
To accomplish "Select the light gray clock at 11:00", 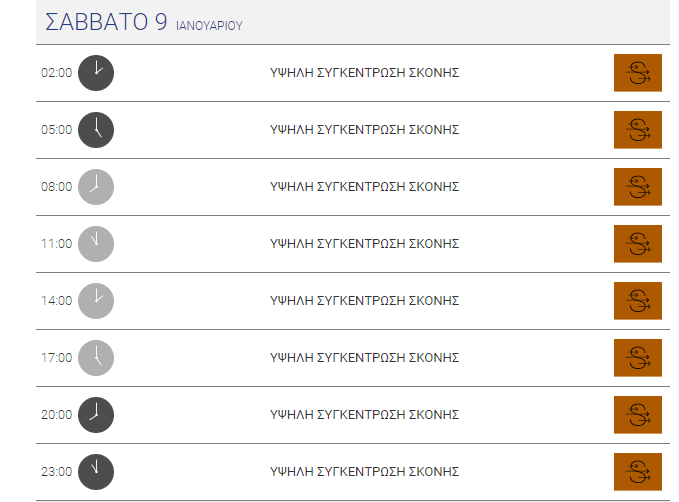I will pyautogui.click(x=96, y=244).
